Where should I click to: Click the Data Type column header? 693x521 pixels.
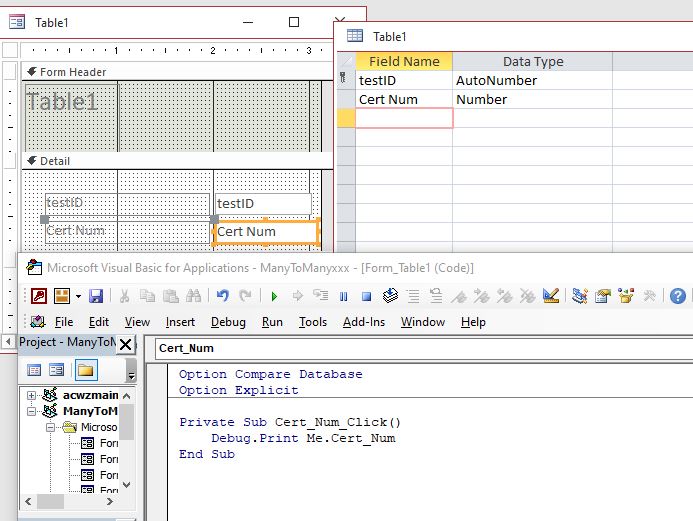[x=533, y=61]
